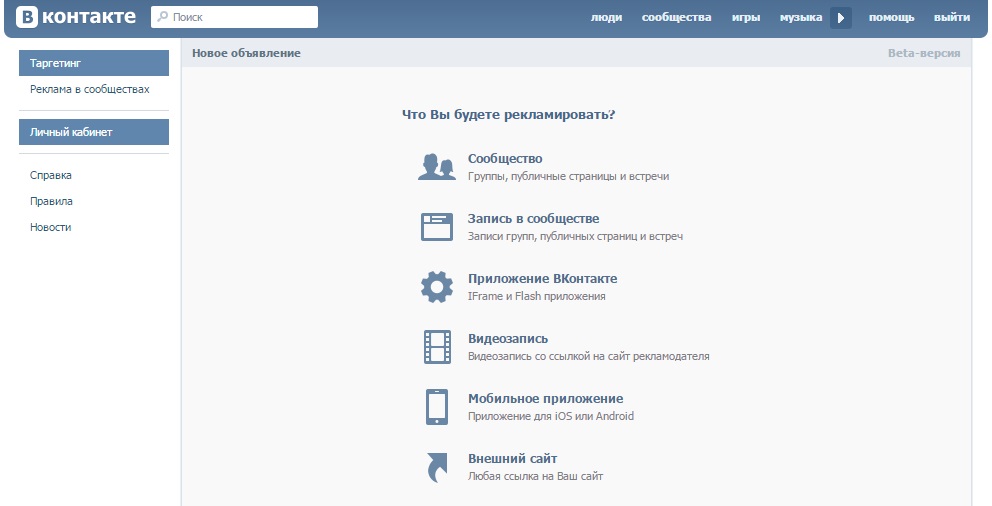This screenshot has width=992, height=506.
Task: Open the музыка header menu
Action: click(x=801, y=18)
